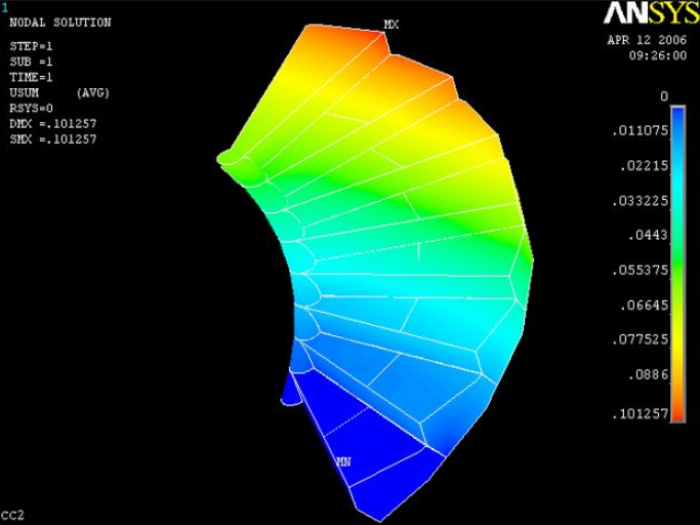This screenshot has width=700, height=525.
Task: Pick the red band at the legend bottom
Action: click(x=678, y=405)
